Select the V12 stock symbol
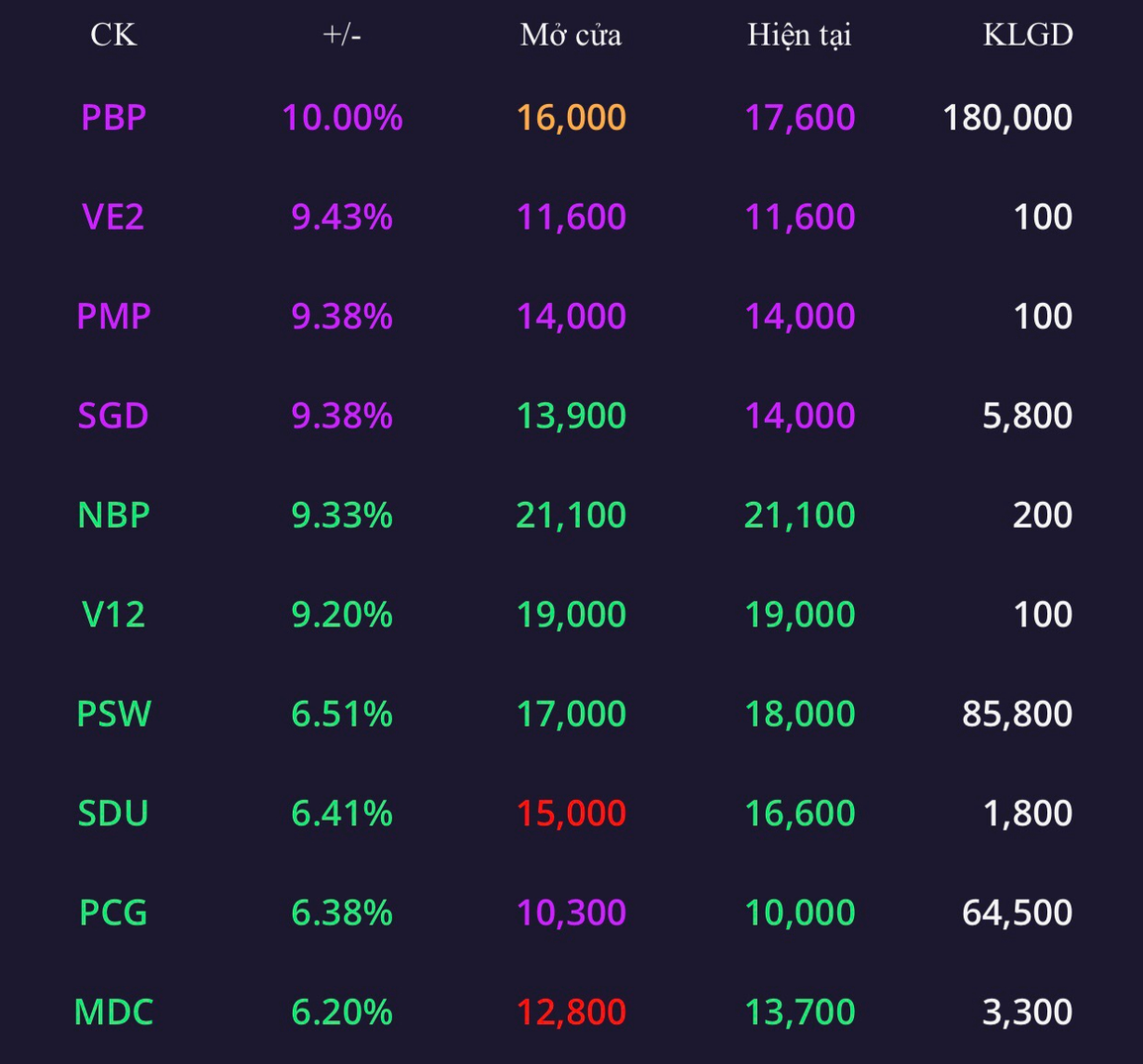This screenshot has width=1143, height=1064. point(114,615)
